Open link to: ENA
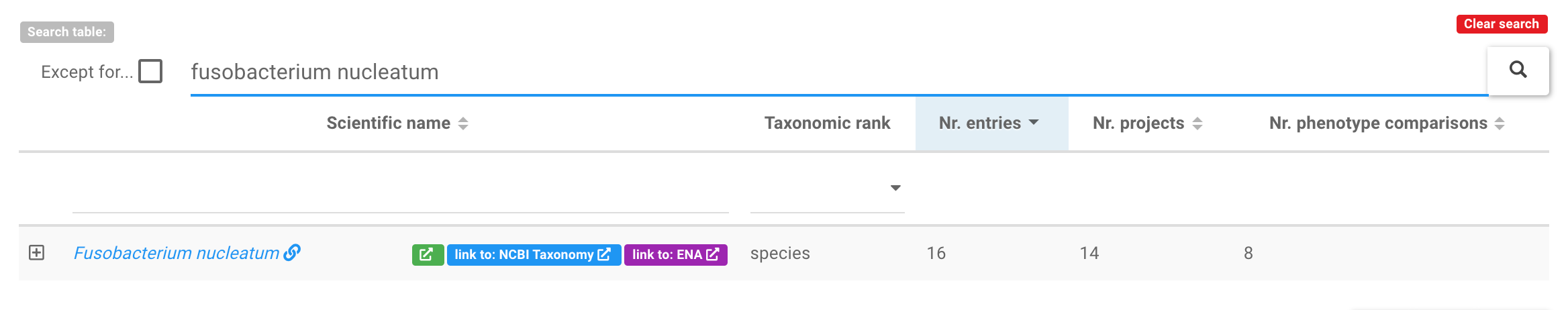 (x=676, y=255)
